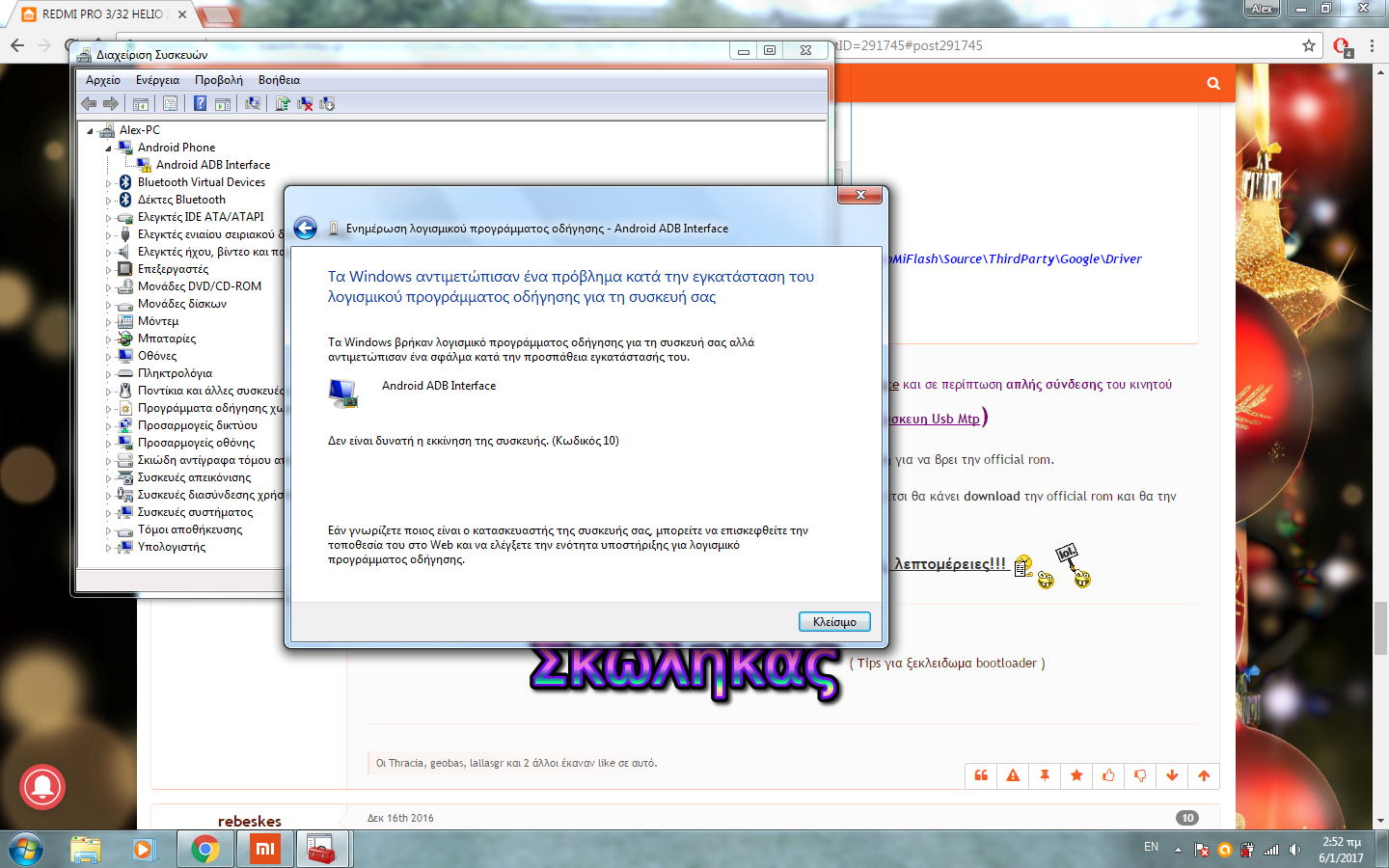This screenshot has height=868, width=1389.
Task: Click show/hide console tree toolbar icon
Action: tap(141, 103)
